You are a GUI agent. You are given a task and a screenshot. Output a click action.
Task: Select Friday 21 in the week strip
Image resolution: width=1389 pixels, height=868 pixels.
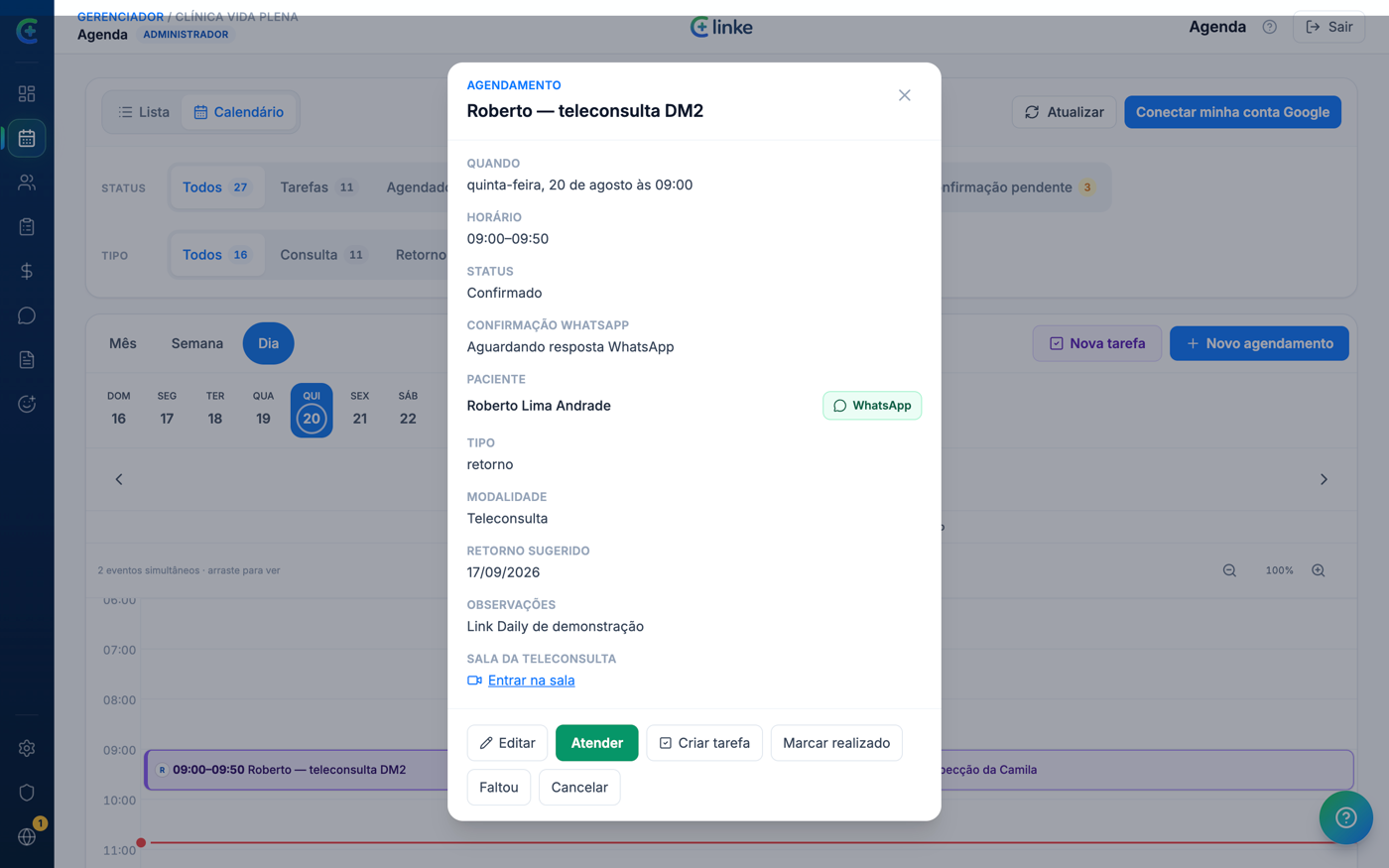pos(360,409)
